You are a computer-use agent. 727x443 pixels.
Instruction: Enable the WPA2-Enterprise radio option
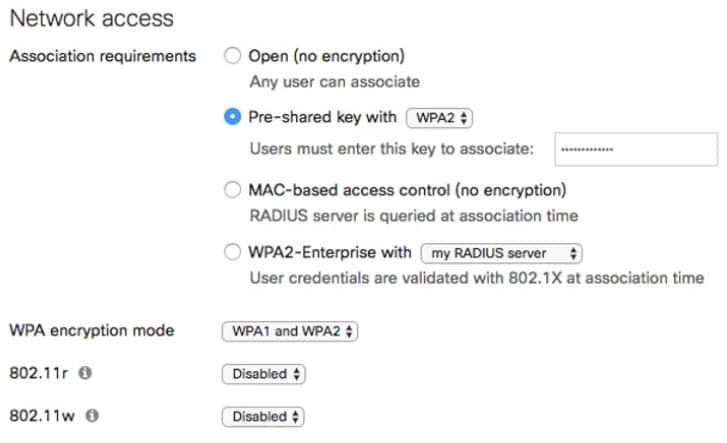pyautogui.click(x=233, y=253)
